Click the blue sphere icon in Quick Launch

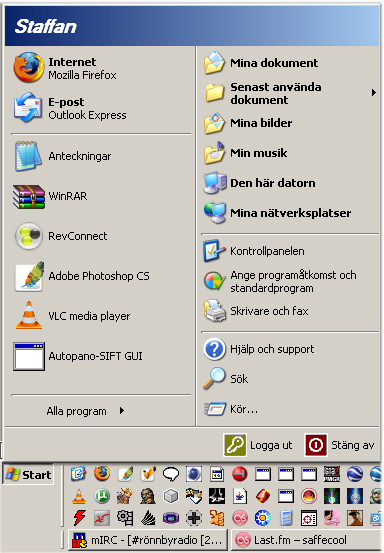coord(194,474)
